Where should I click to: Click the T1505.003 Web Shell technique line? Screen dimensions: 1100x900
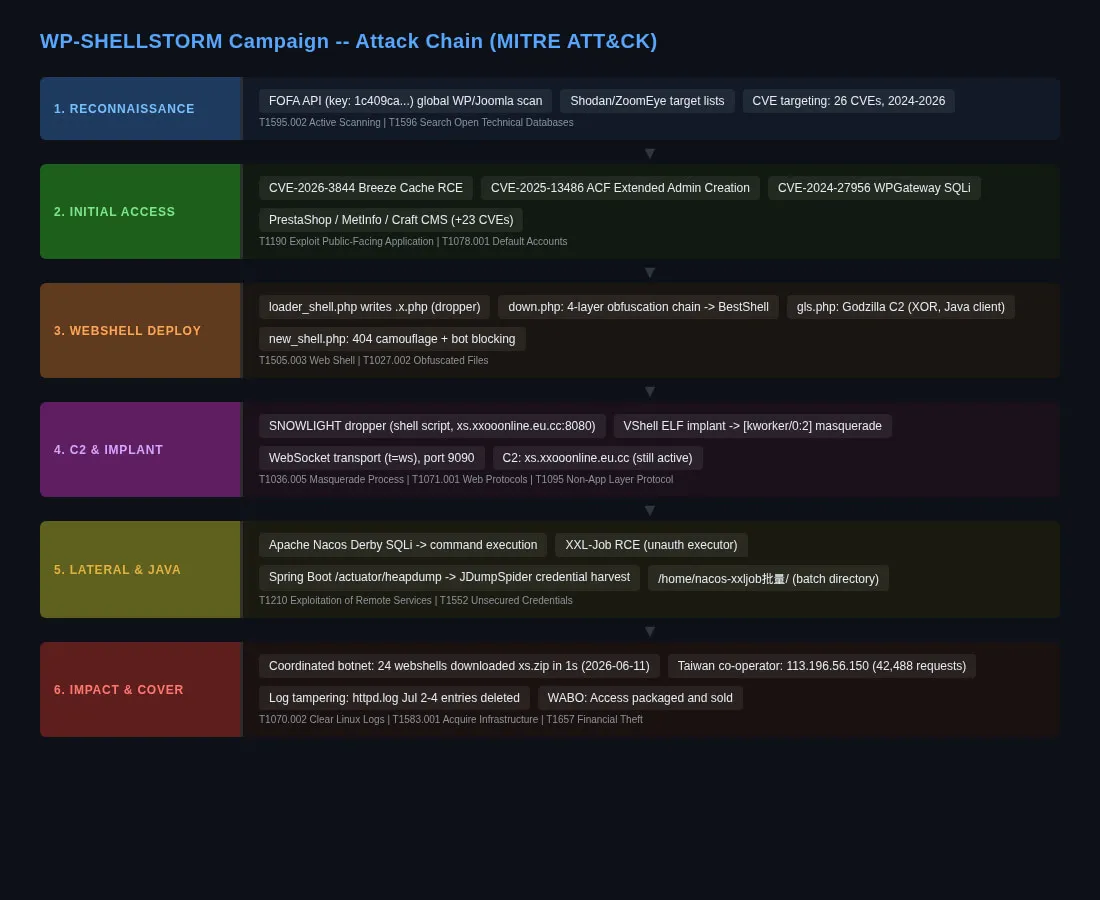[373, 361]
